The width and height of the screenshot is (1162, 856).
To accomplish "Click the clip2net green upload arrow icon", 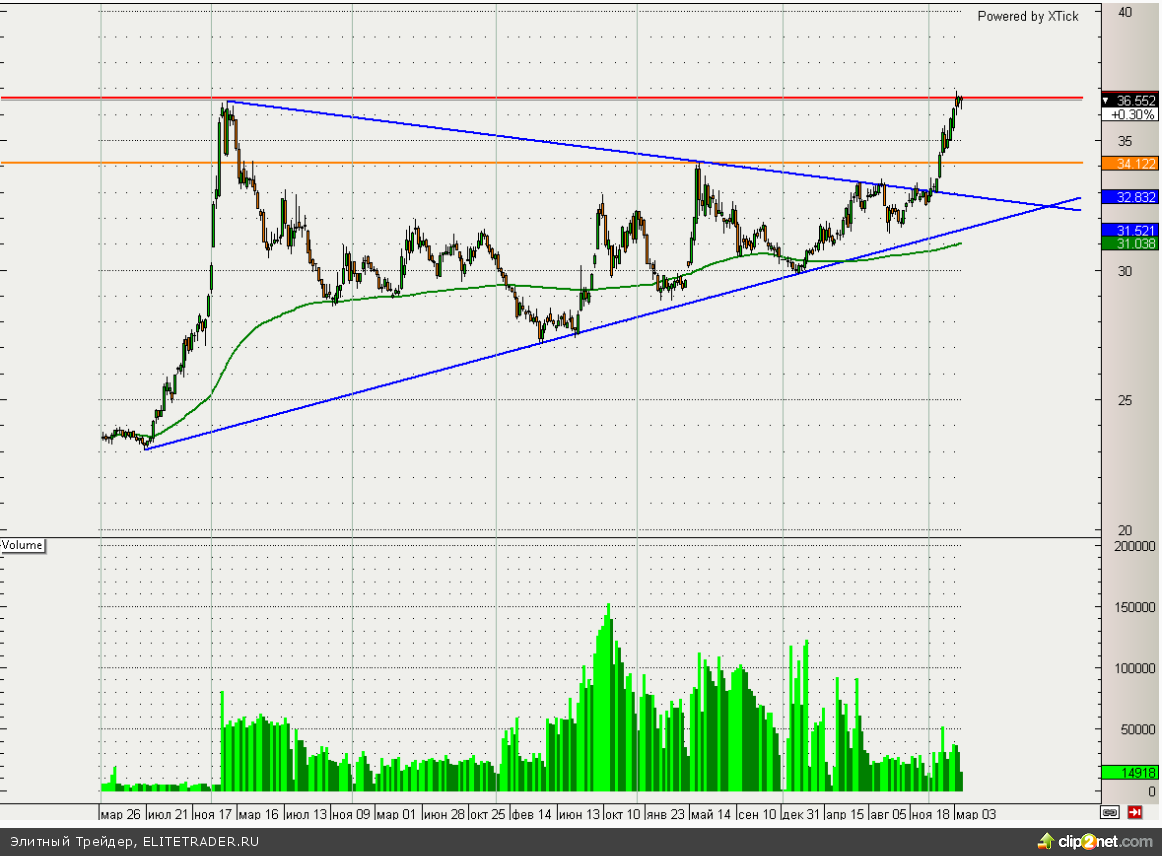I will [x=1046, y=841].
